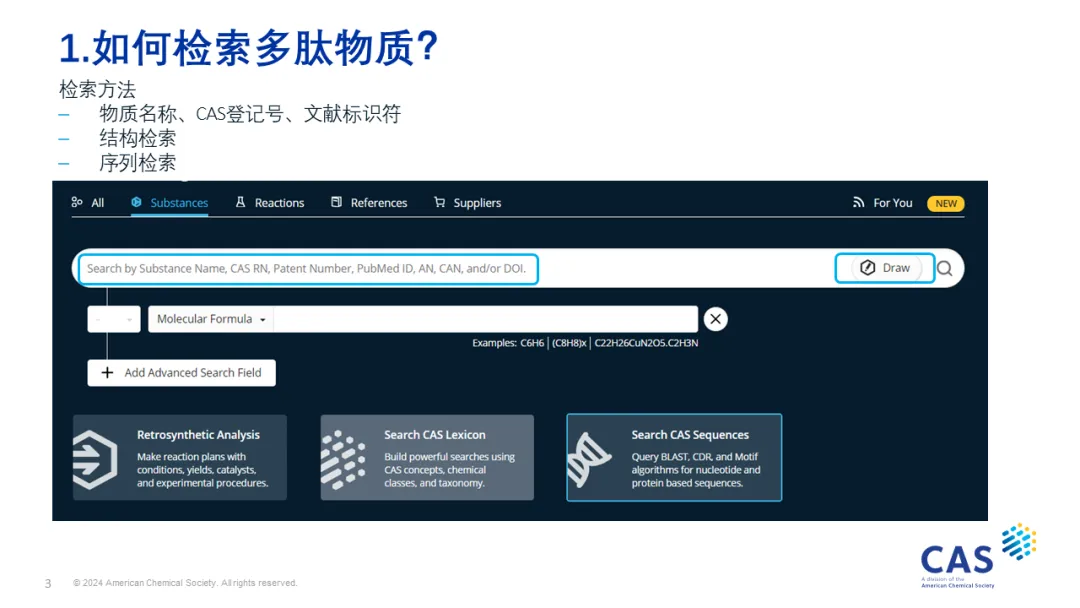1080x608 pixels.
Task: Remove the Molecular Formula search field
Action: pyautogui.click(x=716, y=319)
